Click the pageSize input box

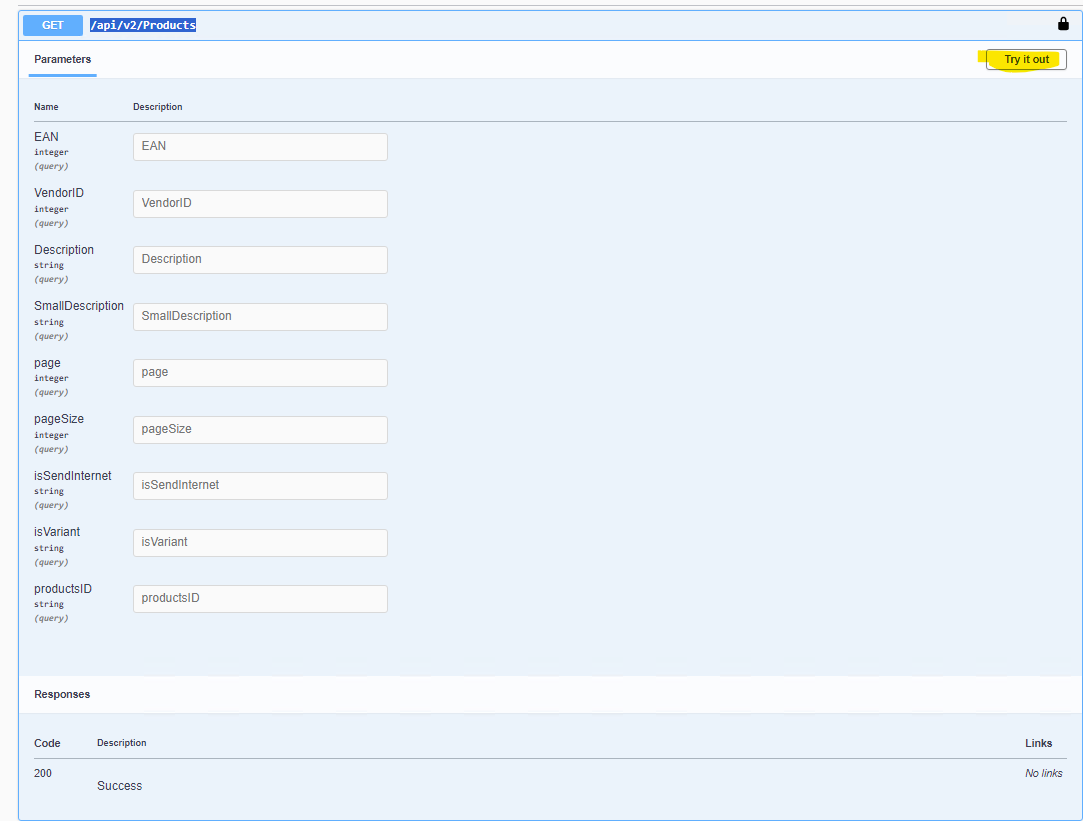[260, 430]
